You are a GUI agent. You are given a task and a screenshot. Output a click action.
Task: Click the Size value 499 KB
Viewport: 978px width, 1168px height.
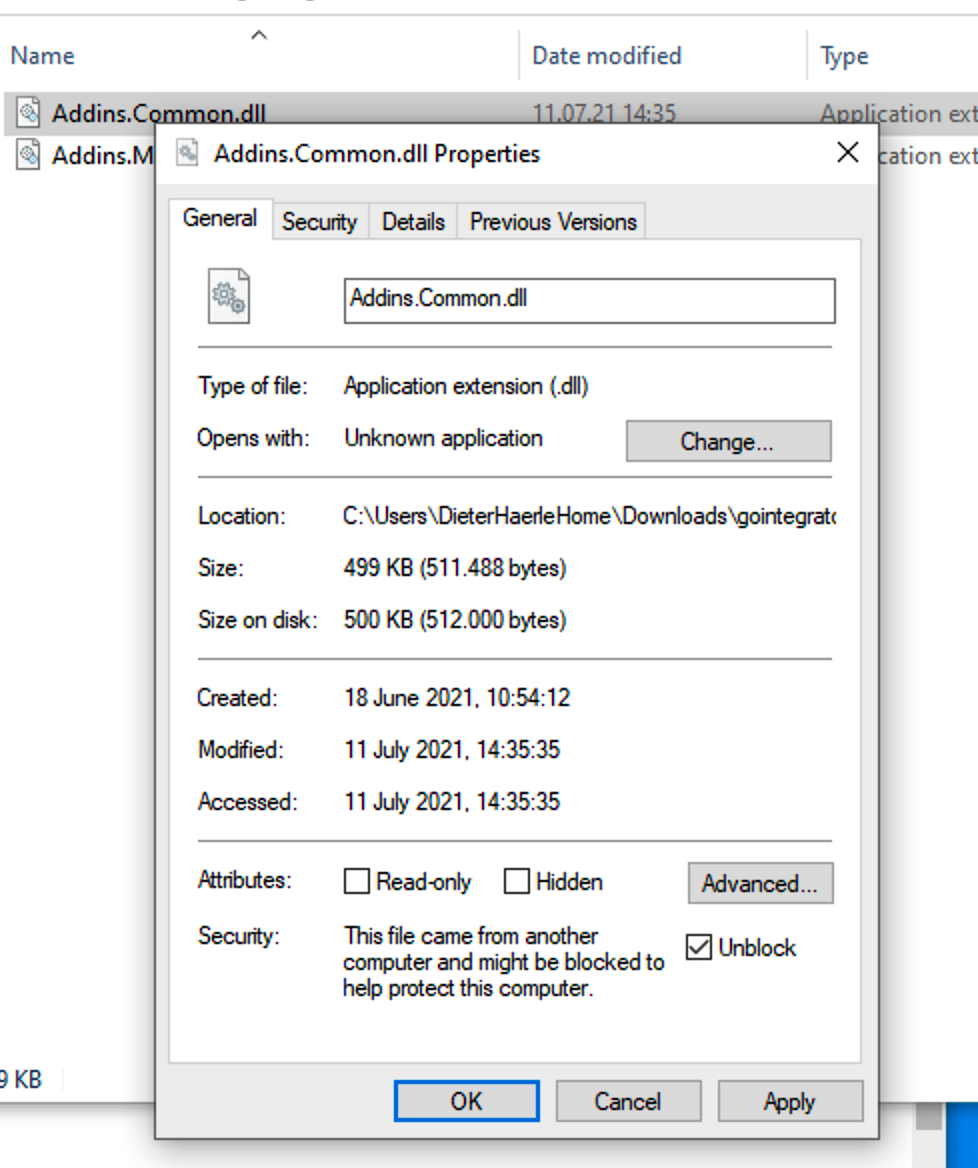coord(454,568)
